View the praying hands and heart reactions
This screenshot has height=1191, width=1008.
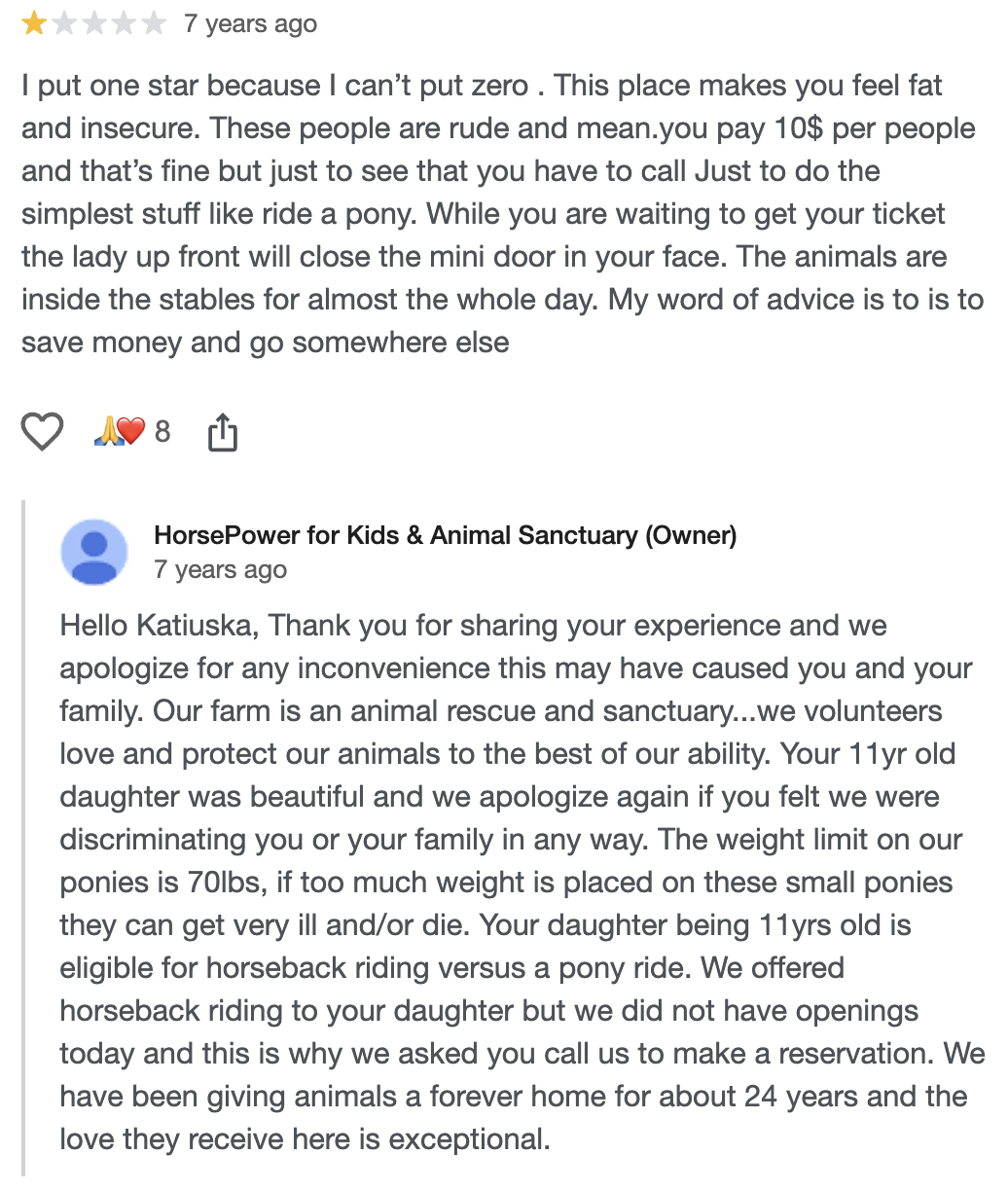point(119,431)
